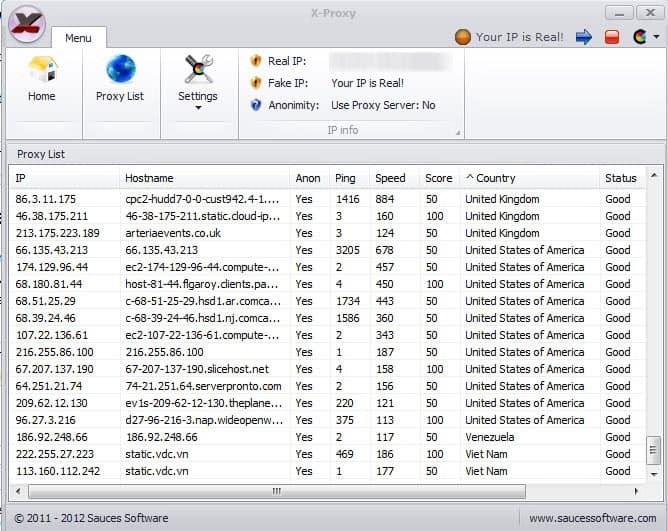
Task: Click hostname 74-21.251.64.serverpronto.com
Action: [x=203, y=386]
